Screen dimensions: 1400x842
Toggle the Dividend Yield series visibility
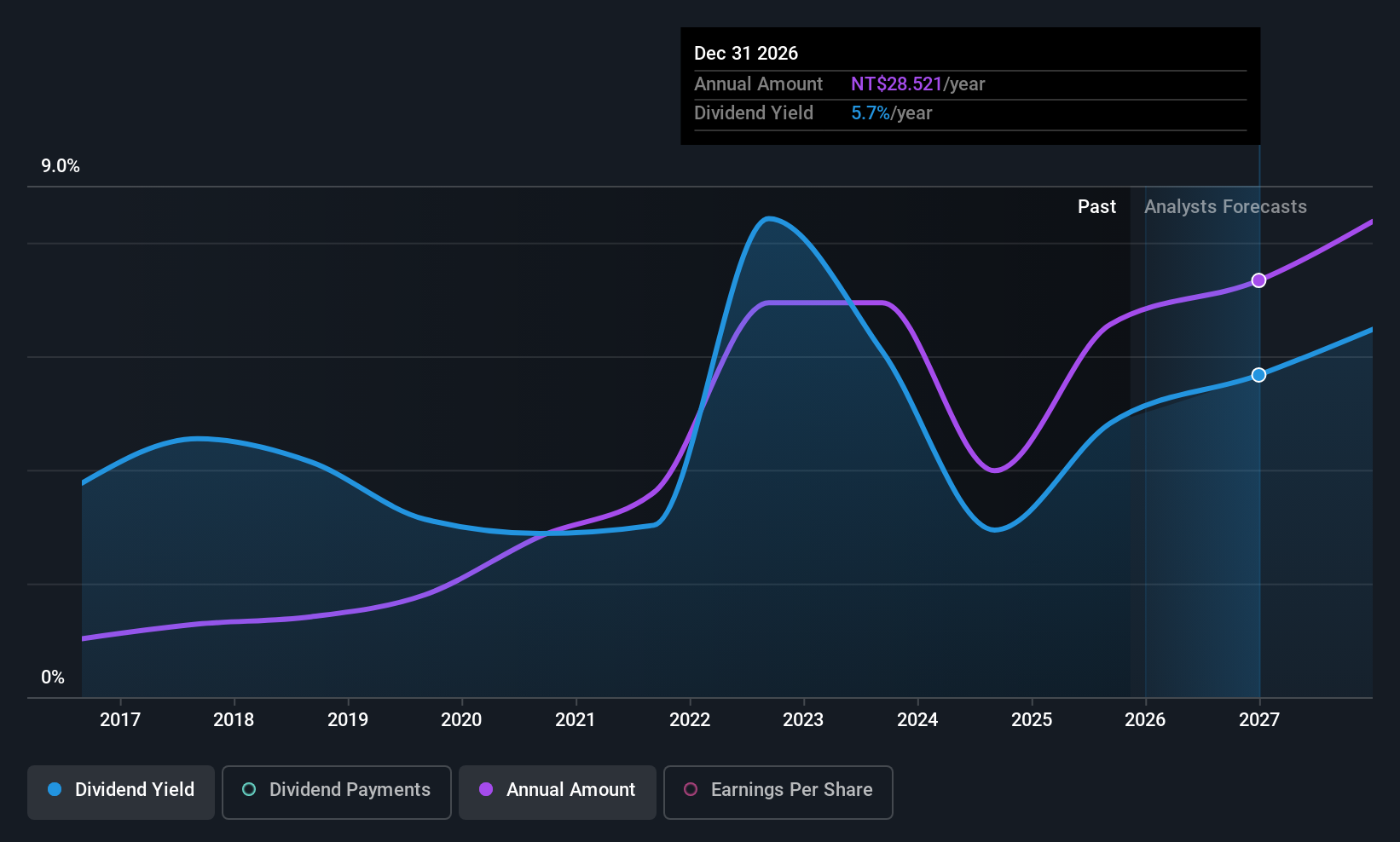click(120, 792)
